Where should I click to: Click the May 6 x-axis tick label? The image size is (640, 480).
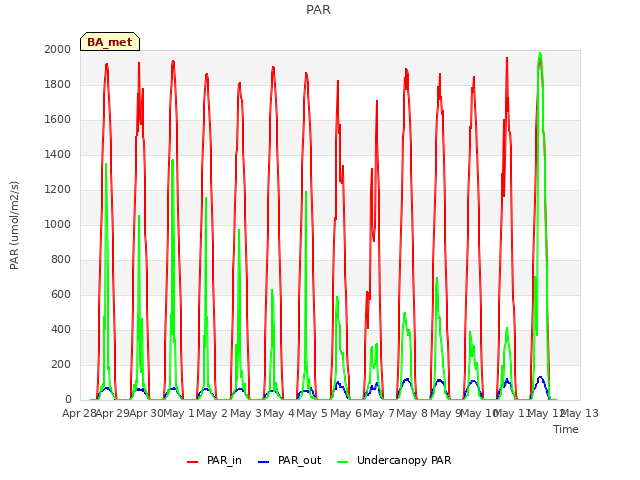(x=346, y=414)
